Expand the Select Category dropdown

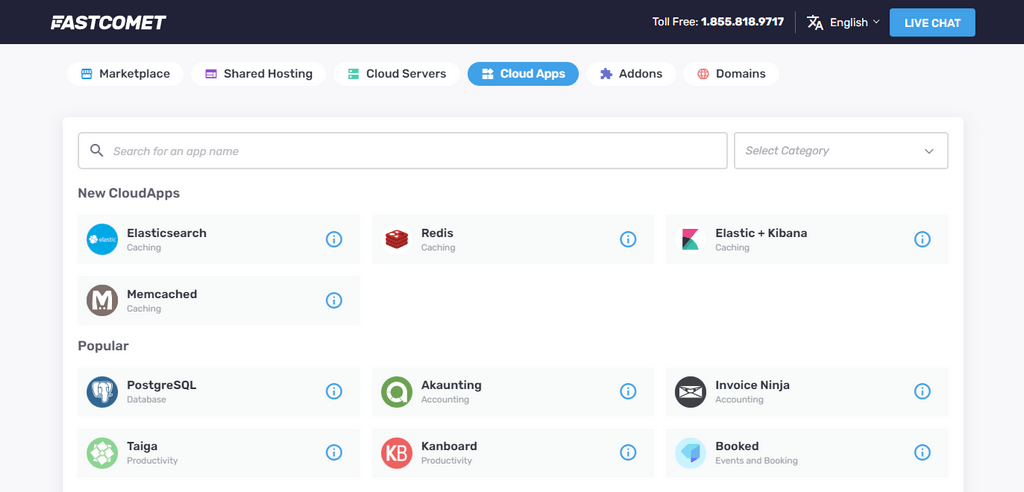tap(840, 151)
